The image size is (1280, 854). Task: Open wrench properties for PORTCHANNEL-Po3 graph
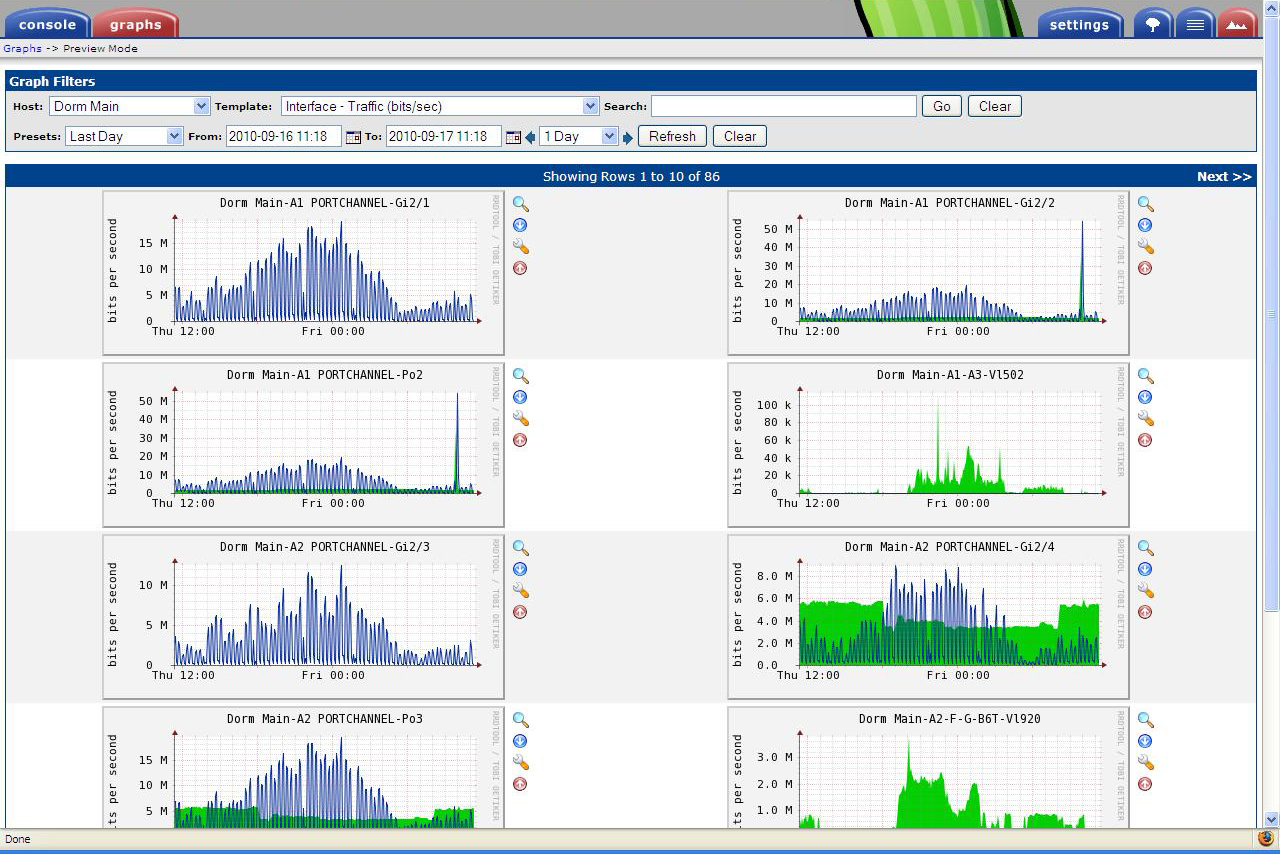[x=520, y=762]
